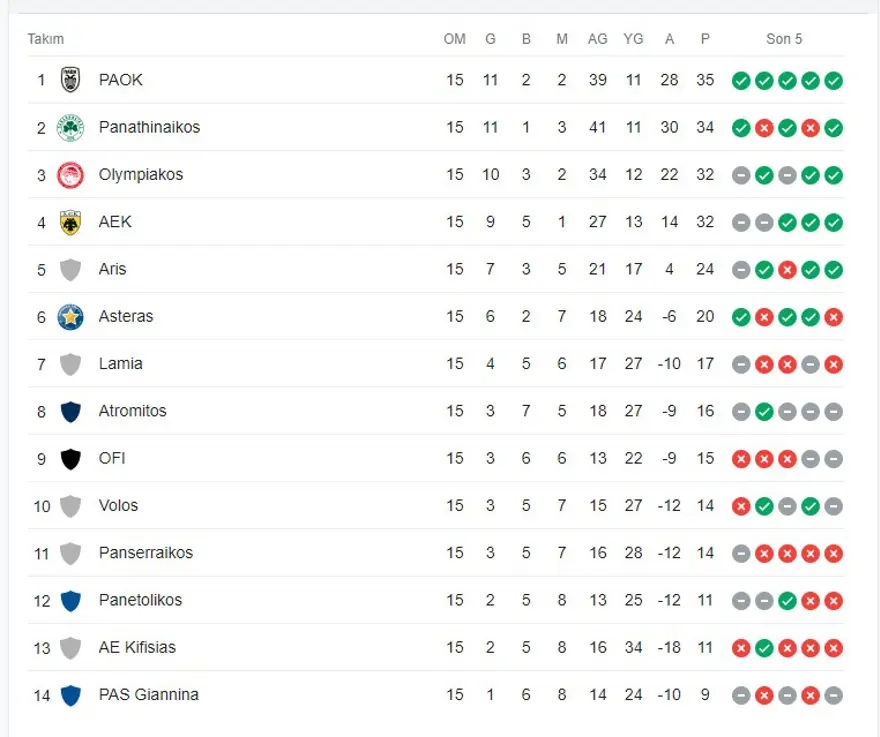Click PAOK's most recent win indicator
880x737 pixels.
(834, 81)
